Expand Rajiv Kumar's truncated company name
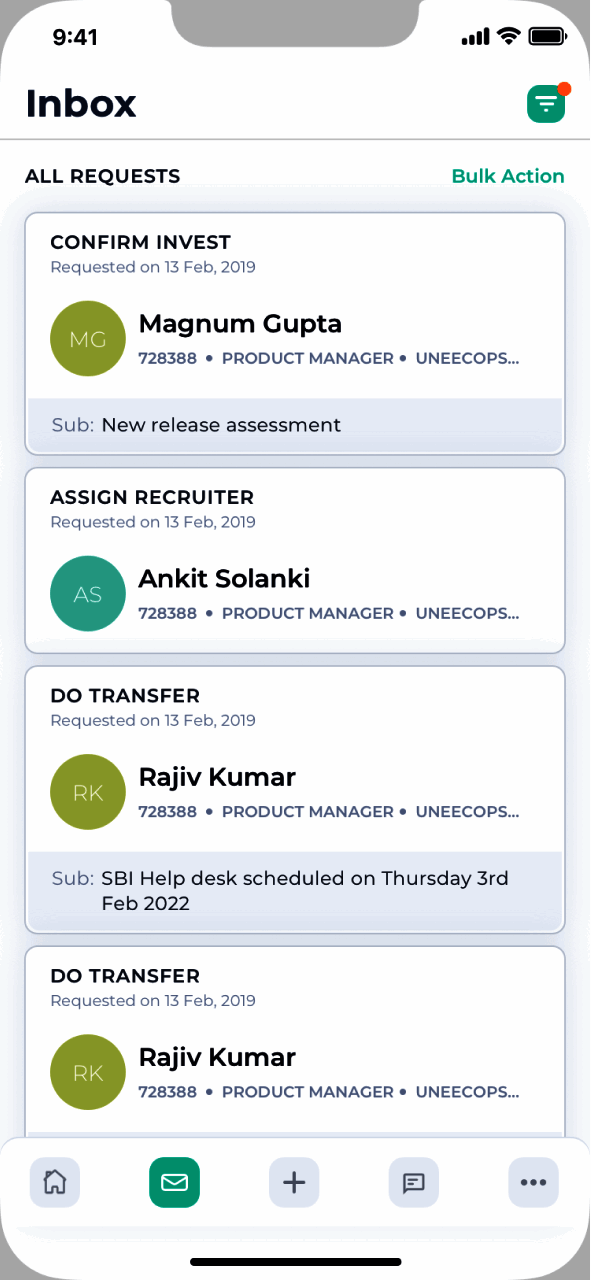591x1280 pixels. tap(467, 811)
